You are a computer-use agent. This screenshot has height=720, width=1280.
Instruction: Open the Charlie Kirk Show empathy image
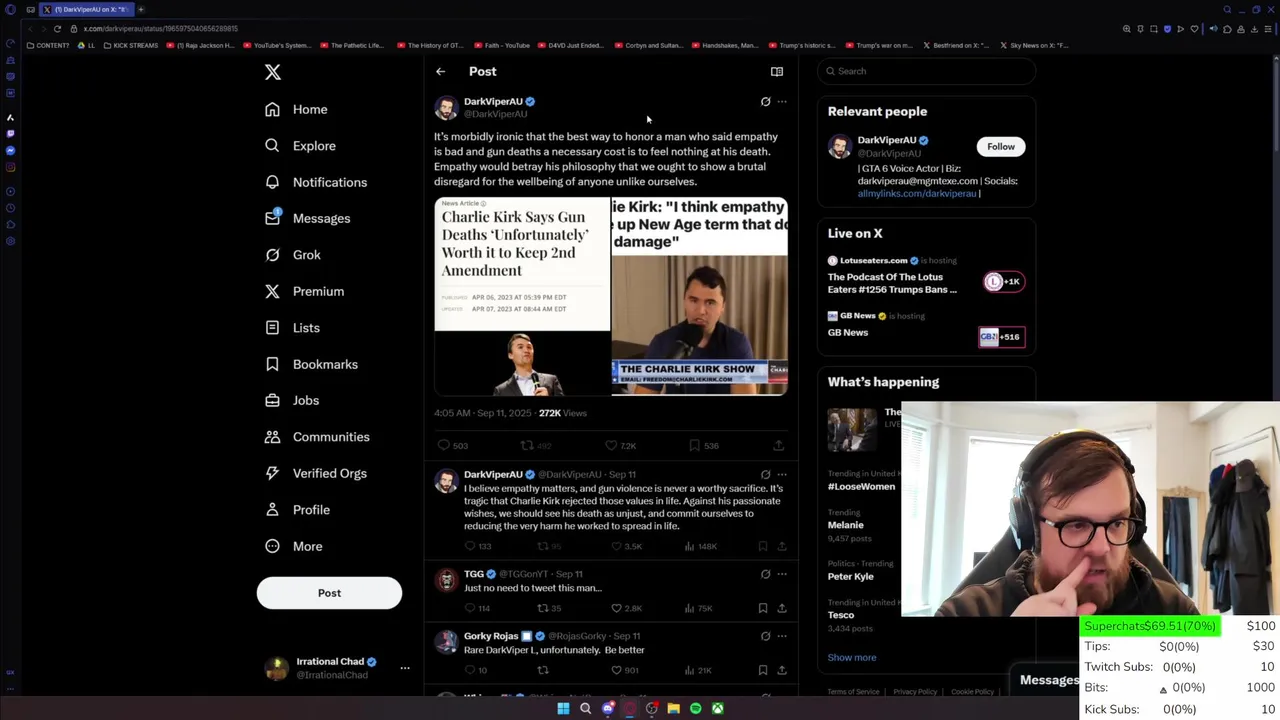(x=700, y=296)
